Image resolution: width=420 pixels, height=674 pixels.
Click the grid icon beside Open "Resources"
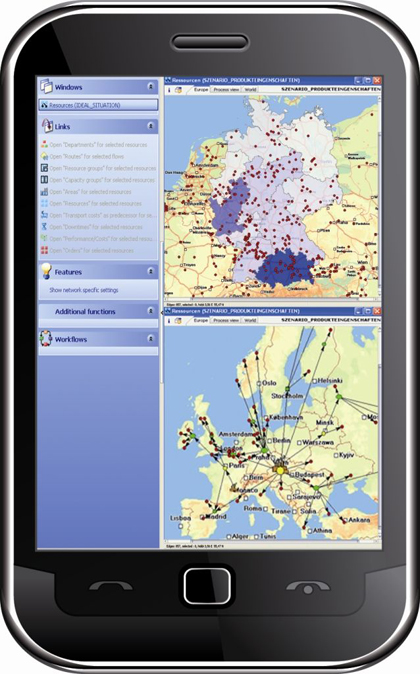tap(44, 203)
